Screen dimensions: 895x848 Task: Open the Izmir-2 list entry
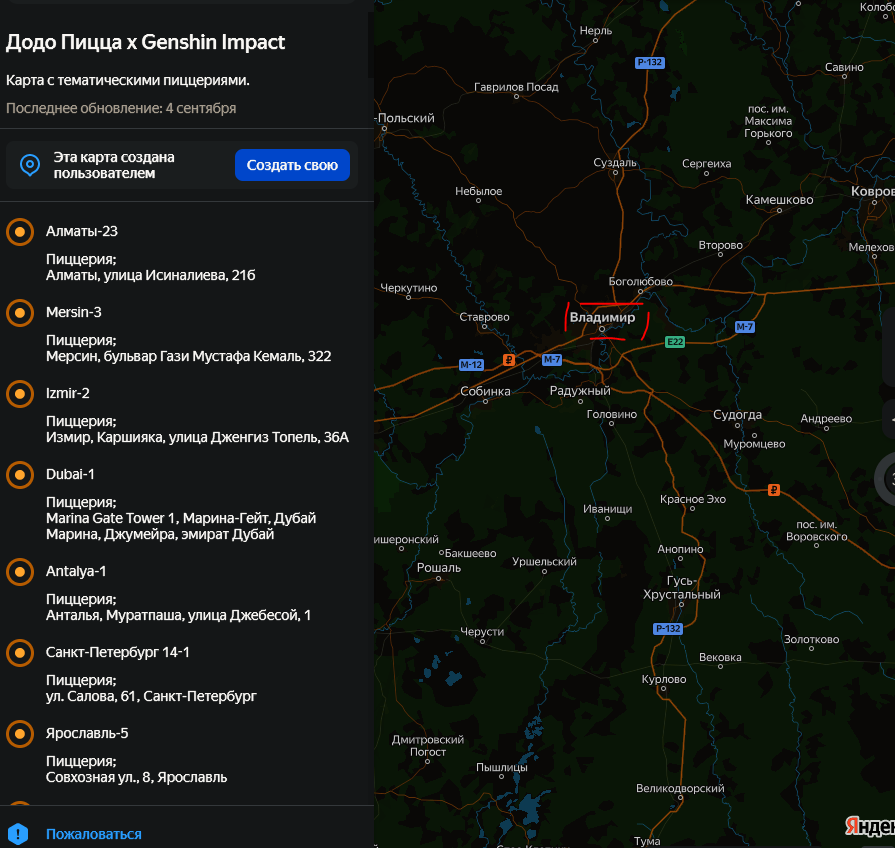[67, 393]
